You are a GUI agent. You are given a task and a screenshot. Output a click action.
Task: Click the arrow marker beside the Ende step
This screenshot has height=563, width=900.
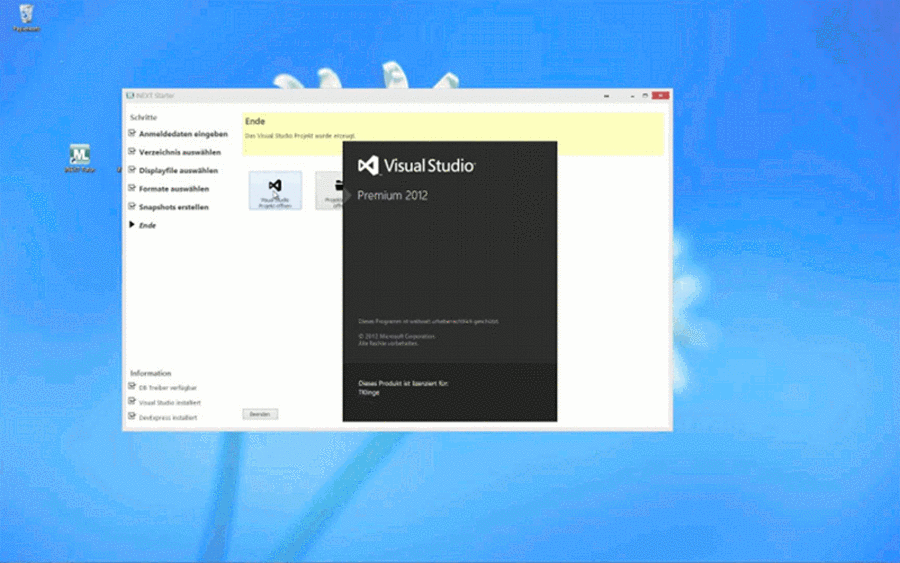click(x=132, y=224)
